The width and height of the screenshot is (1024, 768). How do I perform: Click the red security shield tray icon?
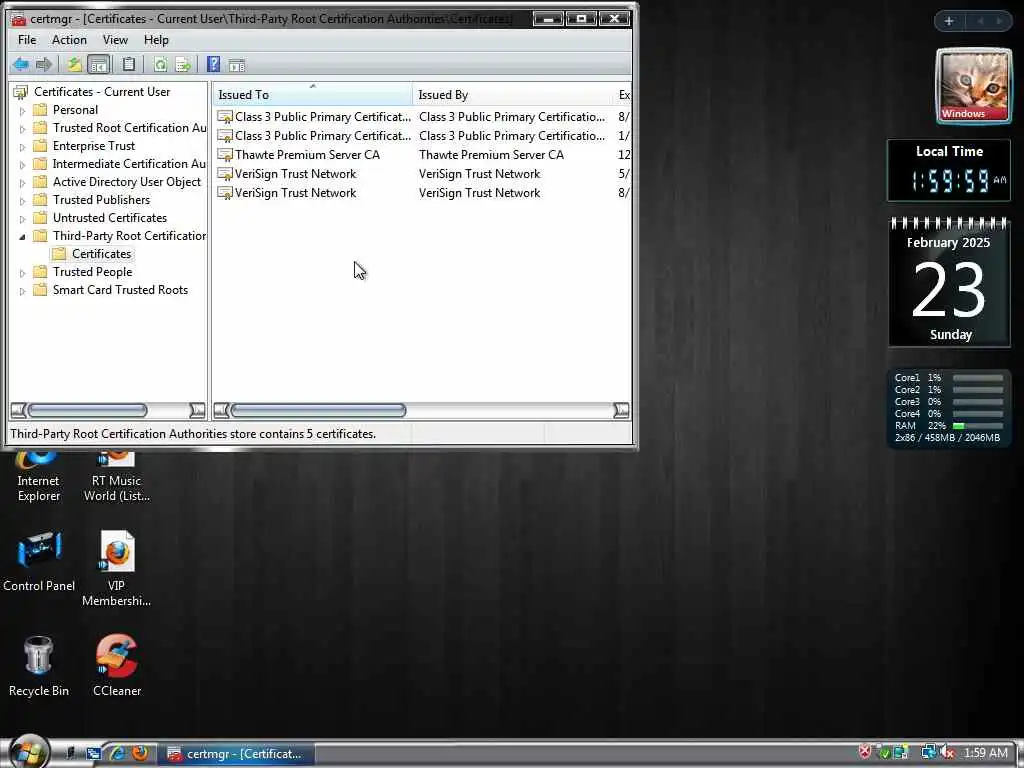[864, 752]
